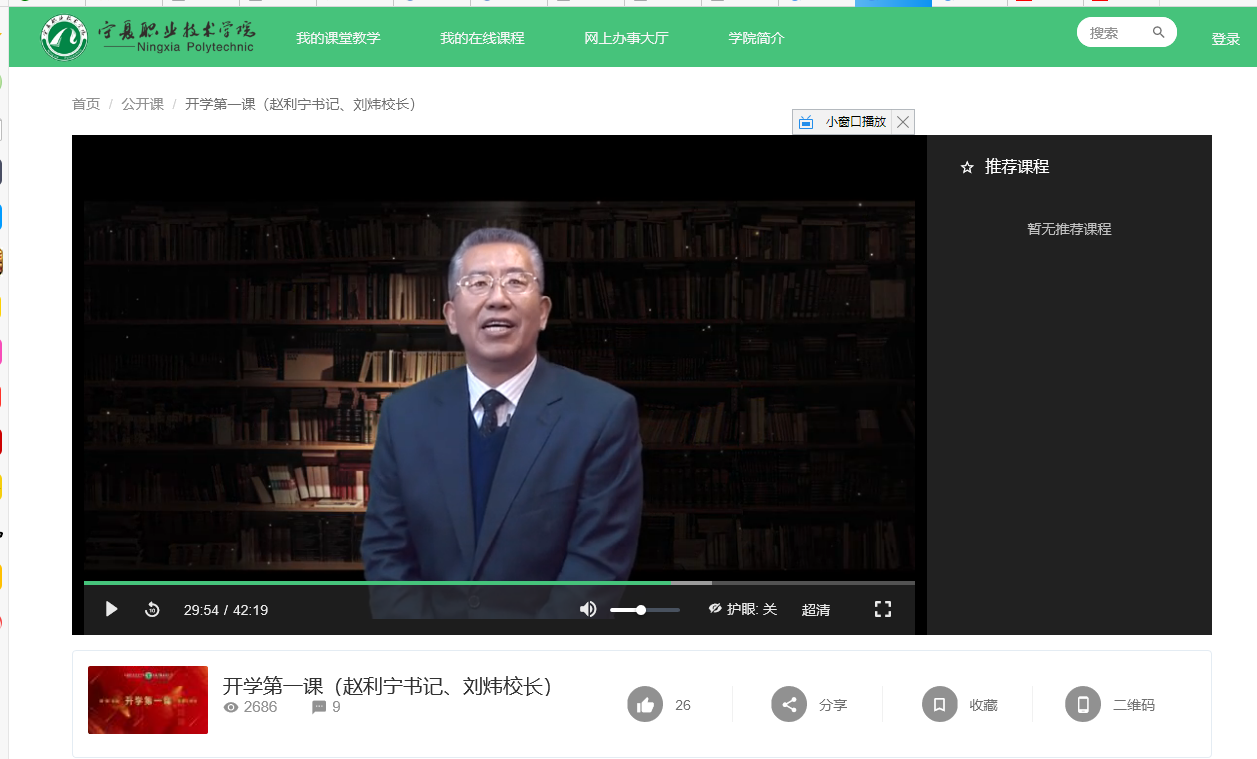The height and width of the screenshot is (759, 1257).
Task: Click the 开学第一课 breadcrumb text
Action: (x=300, y=104)
